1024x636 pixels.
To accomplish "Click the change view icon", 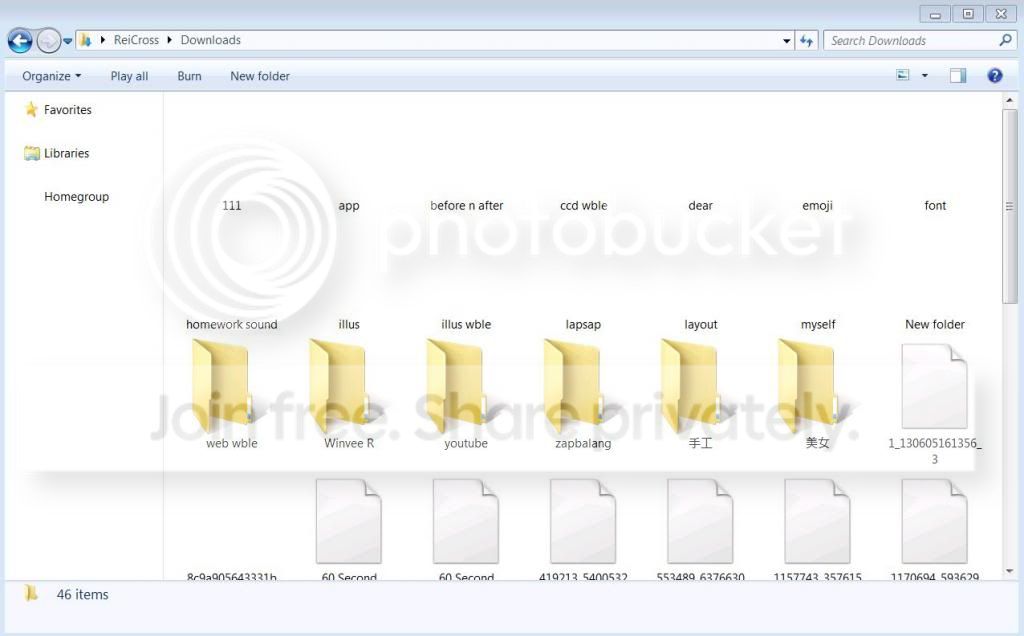I will click(903, 76).
